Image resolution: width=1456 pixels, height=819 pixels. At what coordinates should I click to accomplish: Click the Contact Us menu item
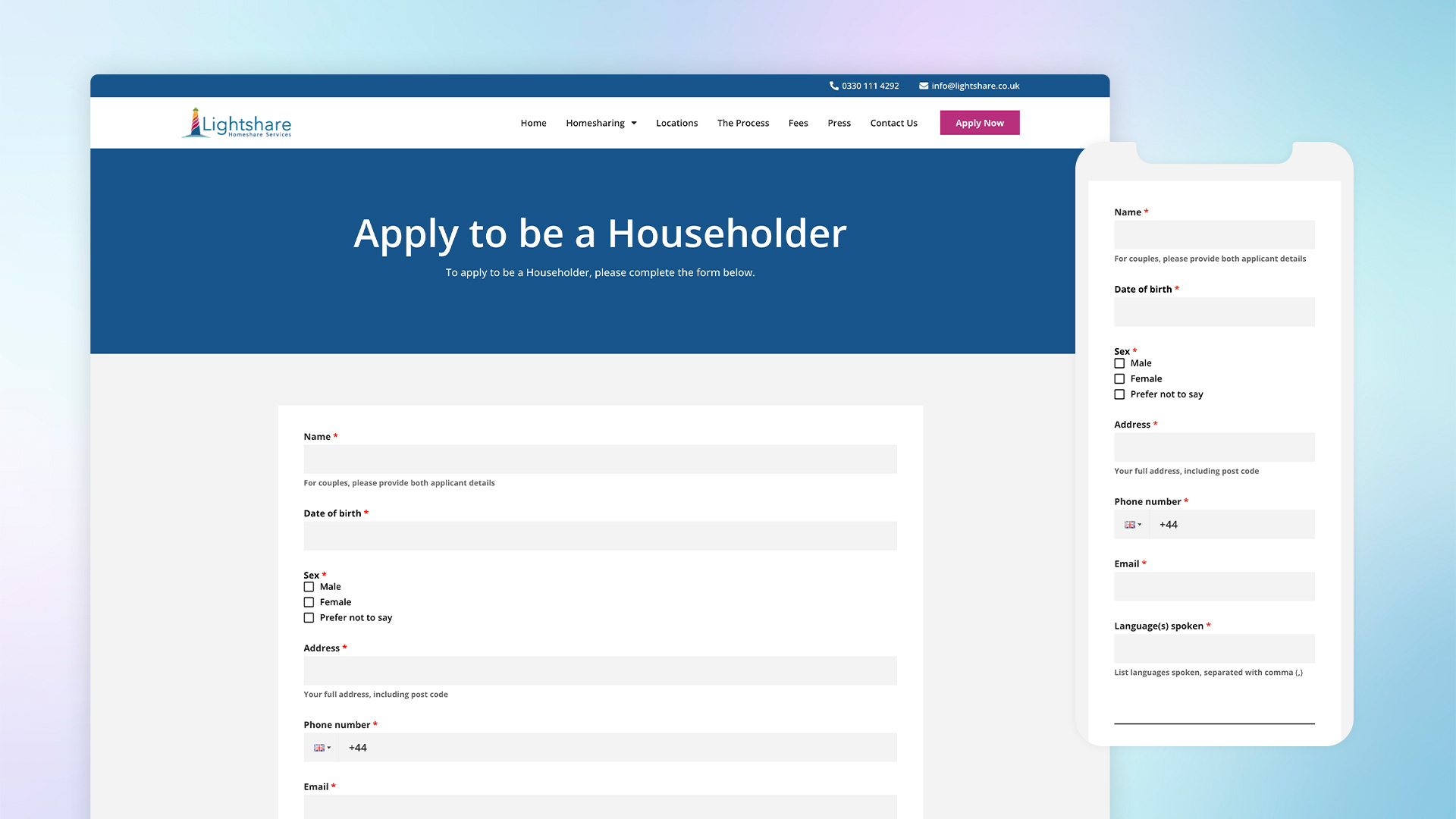(x=893, y=122)
